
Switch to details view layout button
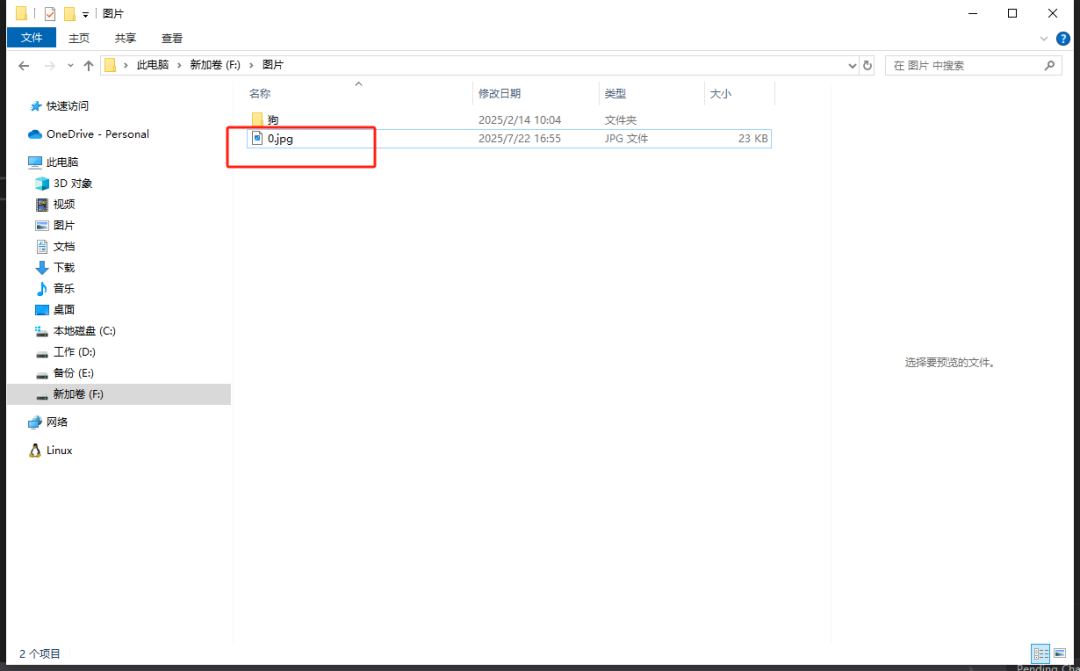point(1040,653)
